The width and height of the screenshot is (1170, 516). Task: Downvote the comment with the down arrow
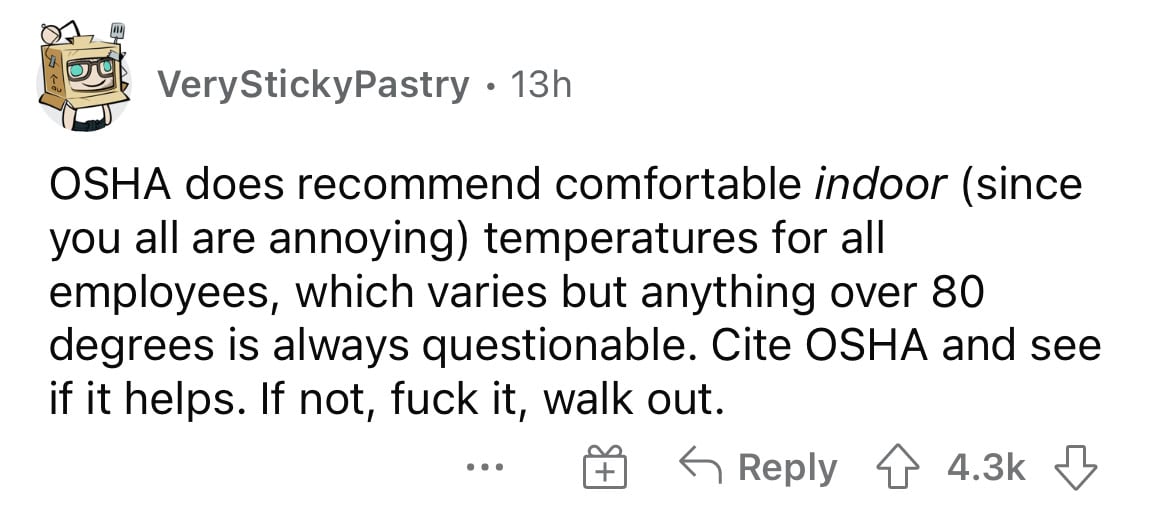tap(1074, 470)
